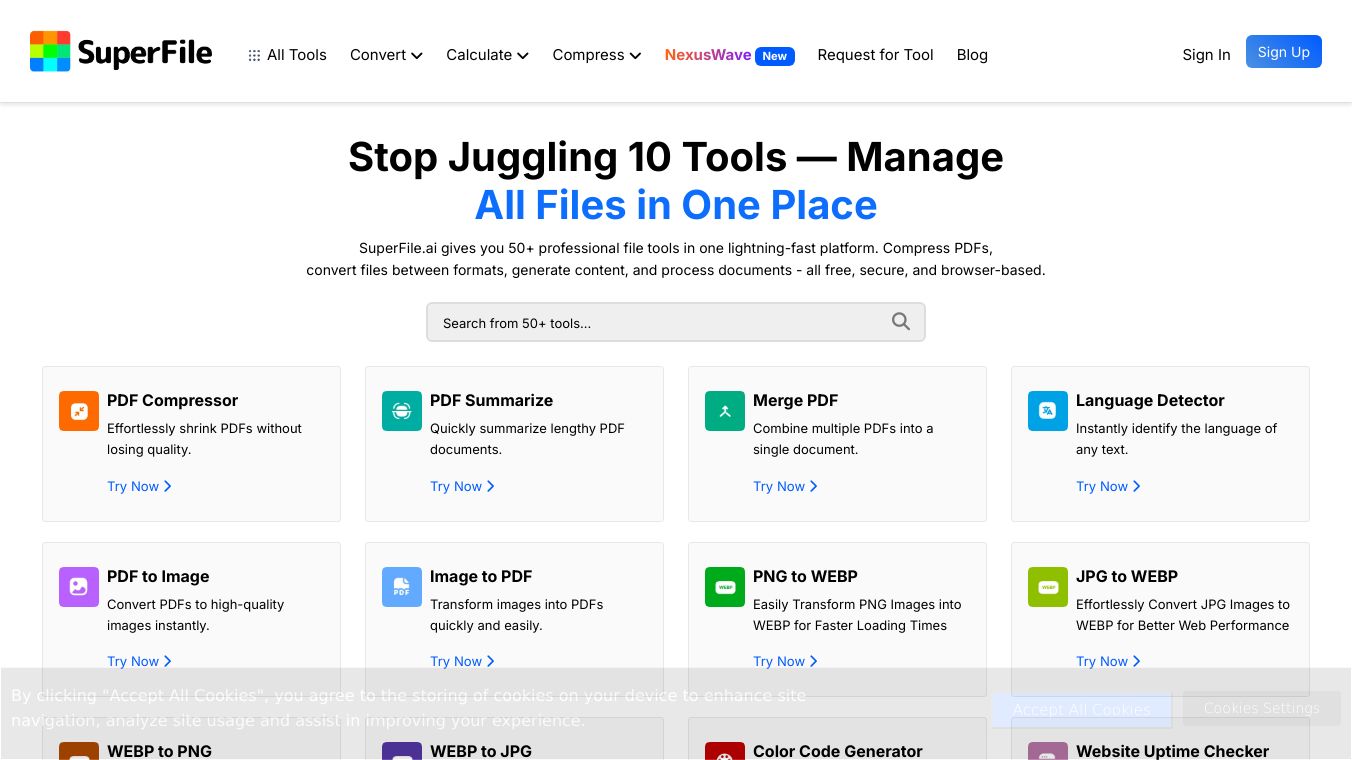
Task: Click the Sign In link
Action: [x=1206, y=55]
